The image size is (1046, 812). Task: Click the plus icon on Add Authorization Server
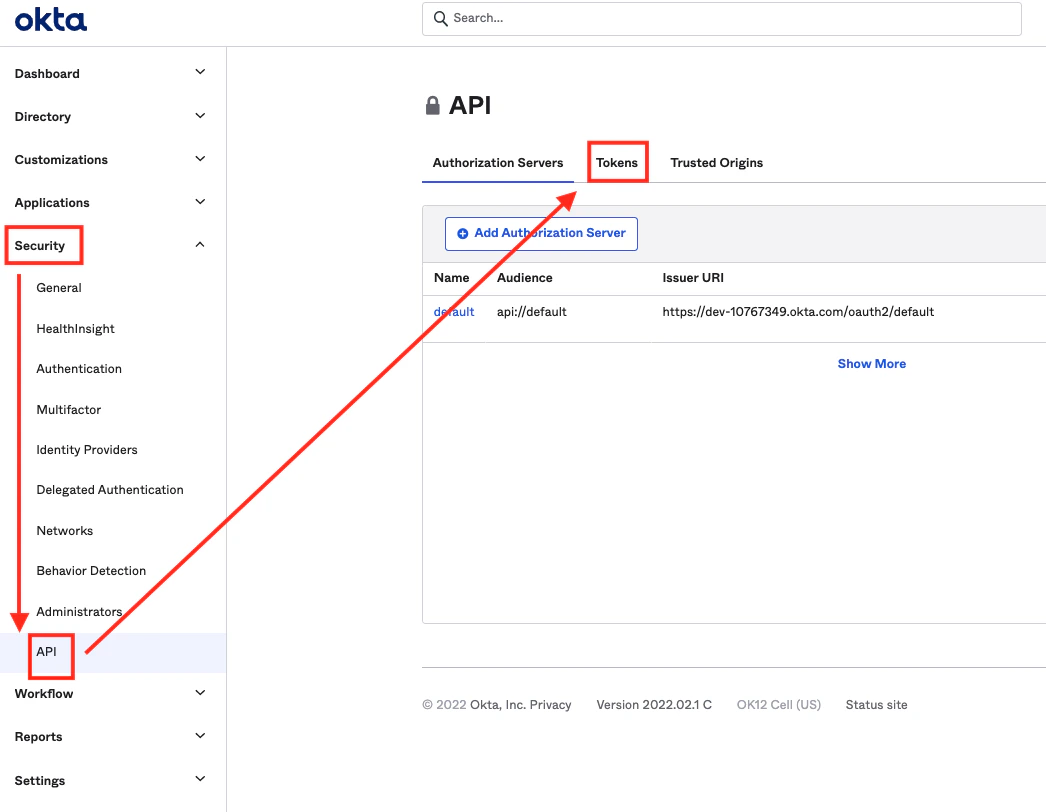tap(462, 234)
